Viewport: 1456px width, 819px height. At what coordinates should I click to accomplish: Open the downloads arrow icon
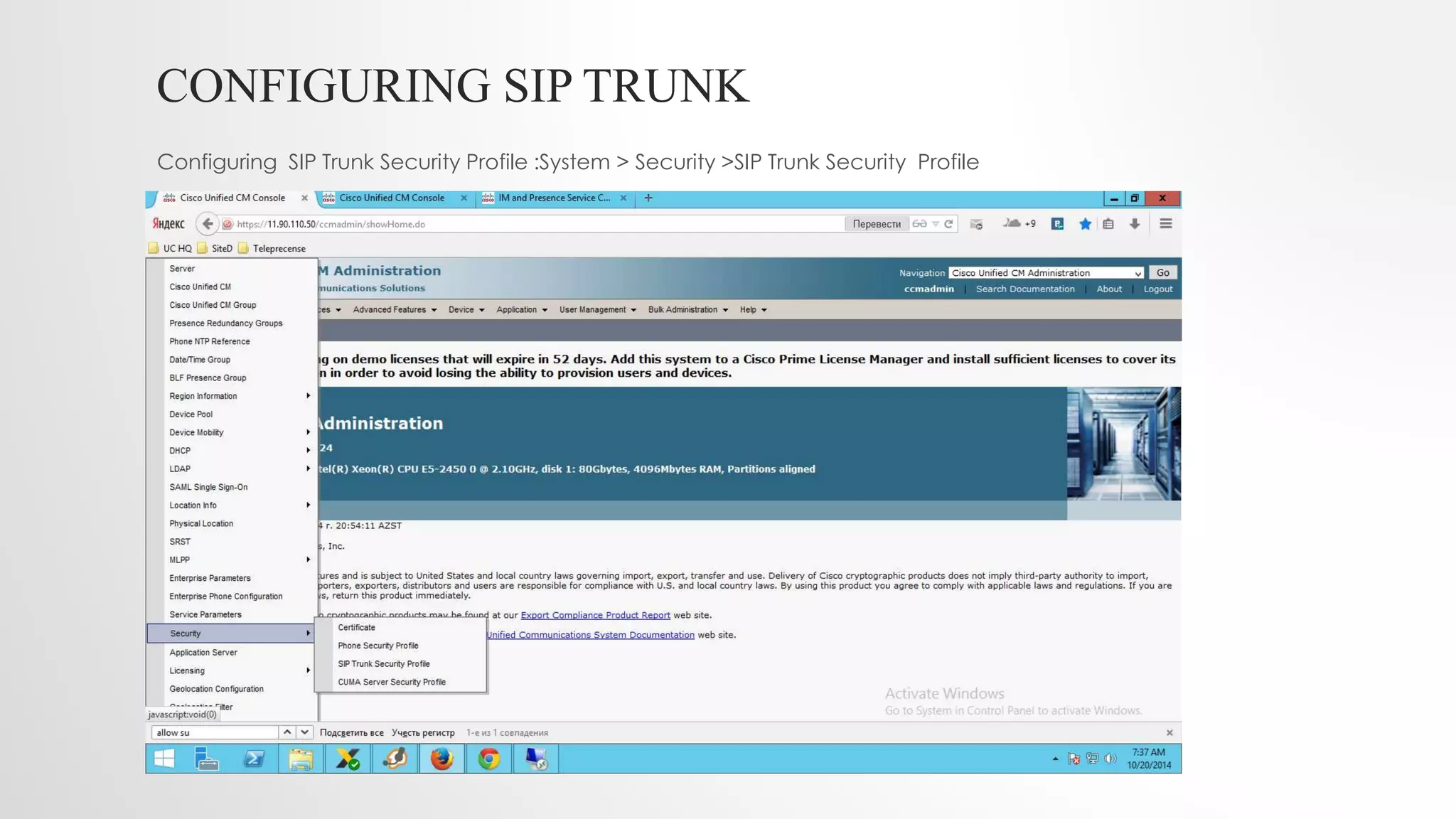click(x=1135, y=224)
